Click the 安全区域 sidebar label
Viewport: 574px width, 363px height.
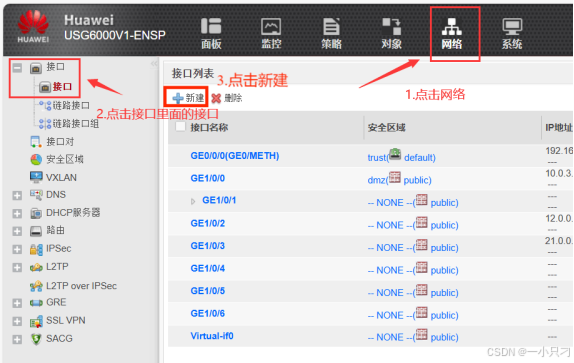click(x=65, y=160)
